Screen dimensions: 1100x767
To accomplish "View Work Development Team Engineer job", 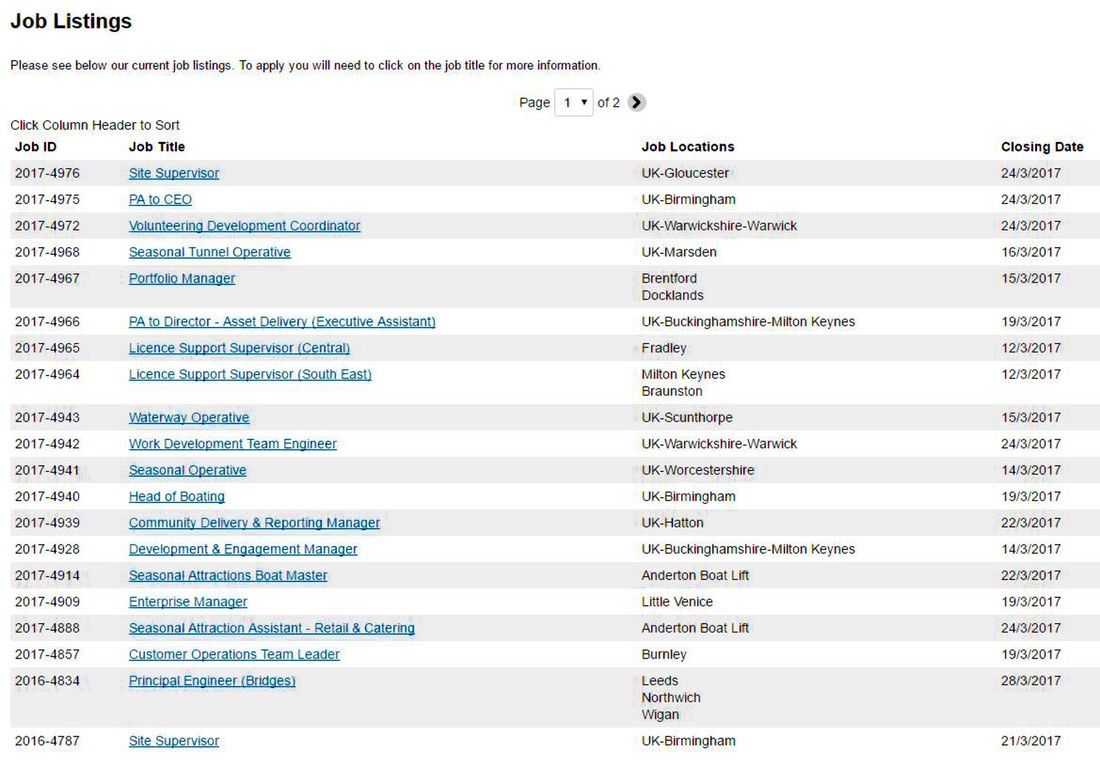I will point(232,444).
